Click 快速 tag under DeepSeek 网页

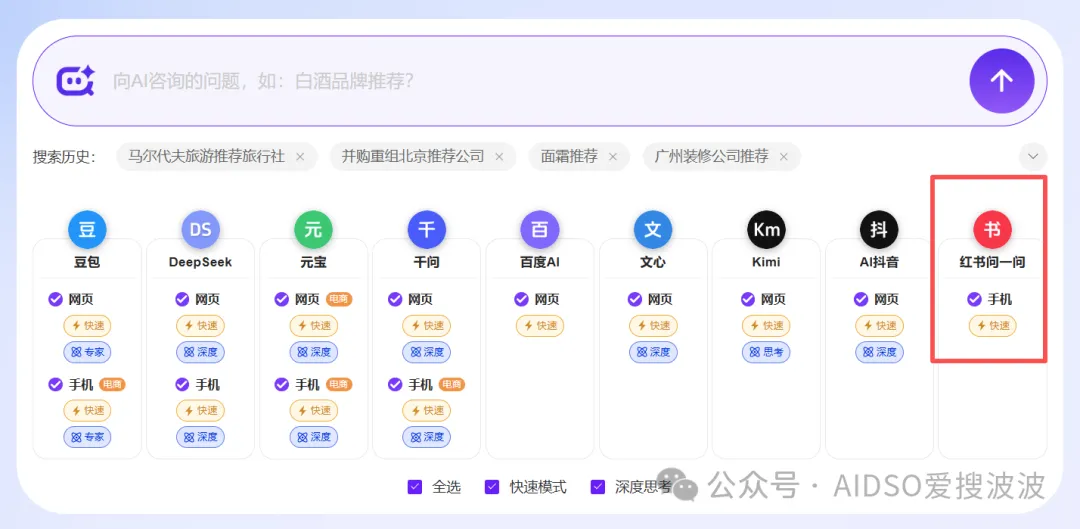[200, 326]
